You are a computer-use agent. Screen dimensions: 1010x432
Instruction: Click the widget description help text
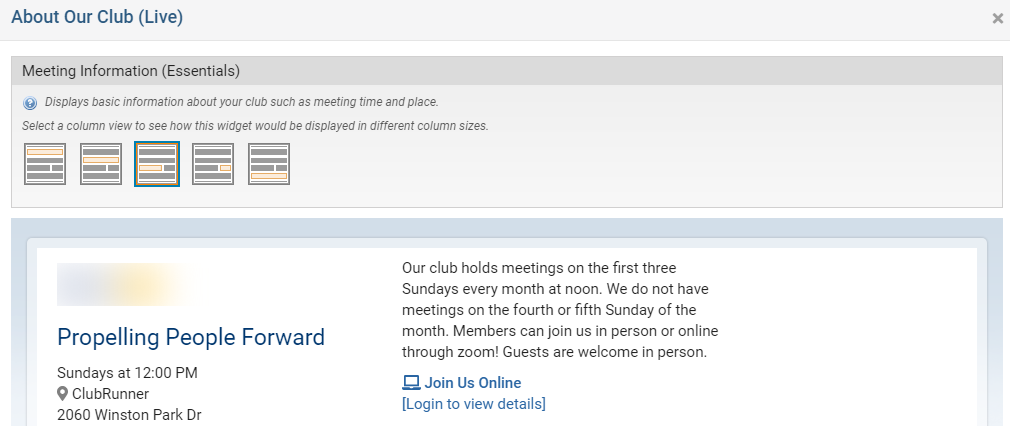(x=241, y=102)
